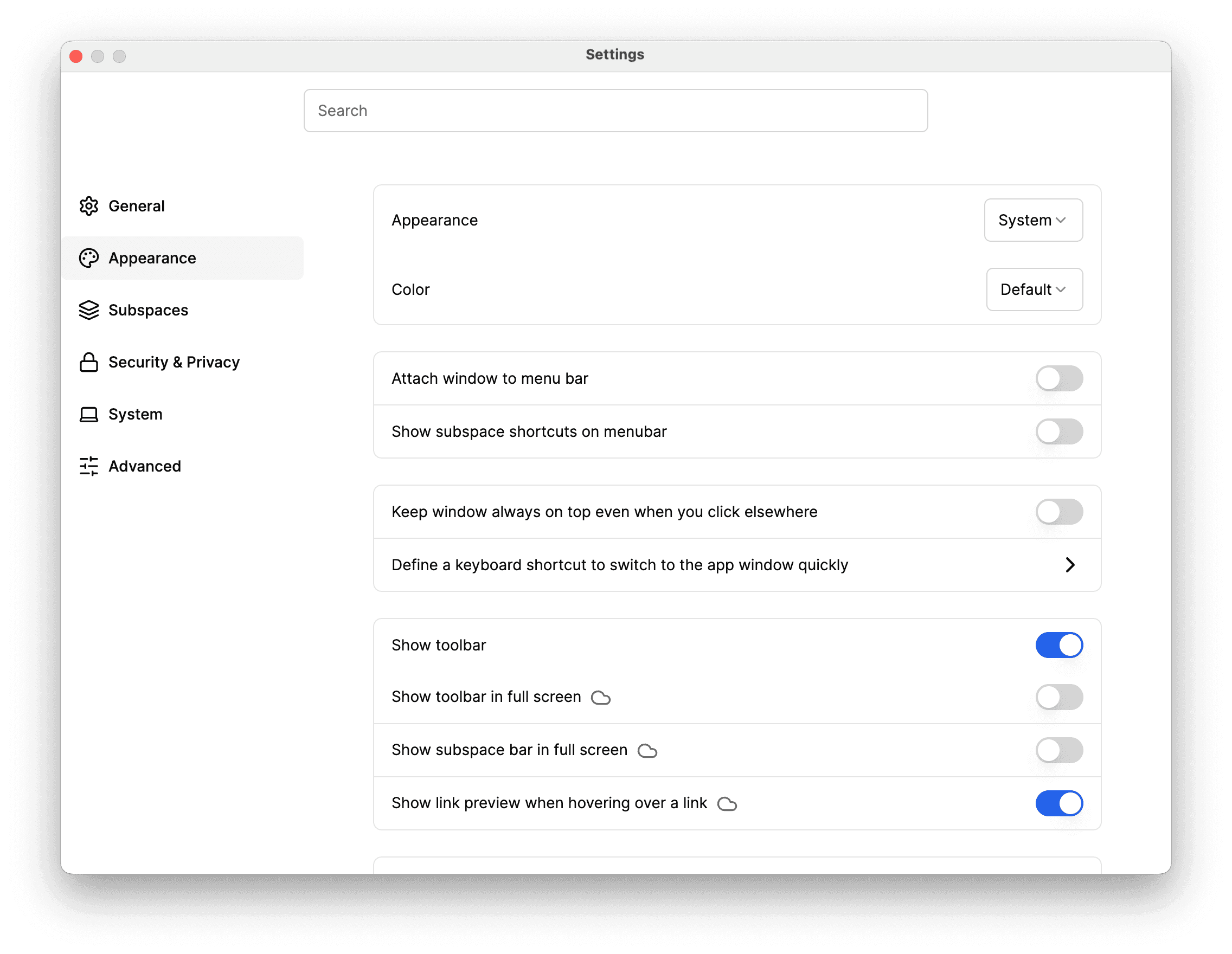1232x954 pixels.
Task: Click the Subspaces stack icon
Action: coord(89,310)
